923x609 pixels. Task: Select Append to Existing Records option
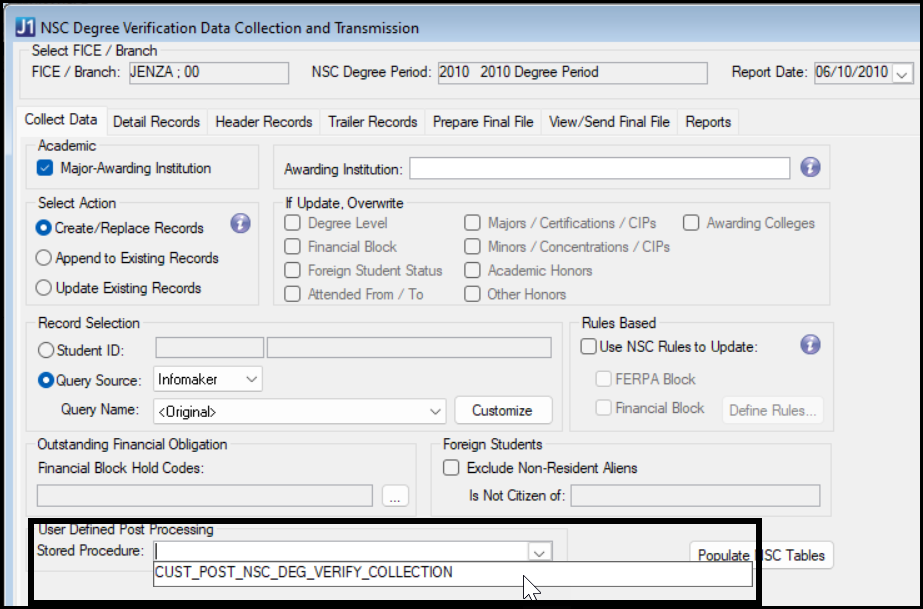pyautogui.click(x=44, y=258)
